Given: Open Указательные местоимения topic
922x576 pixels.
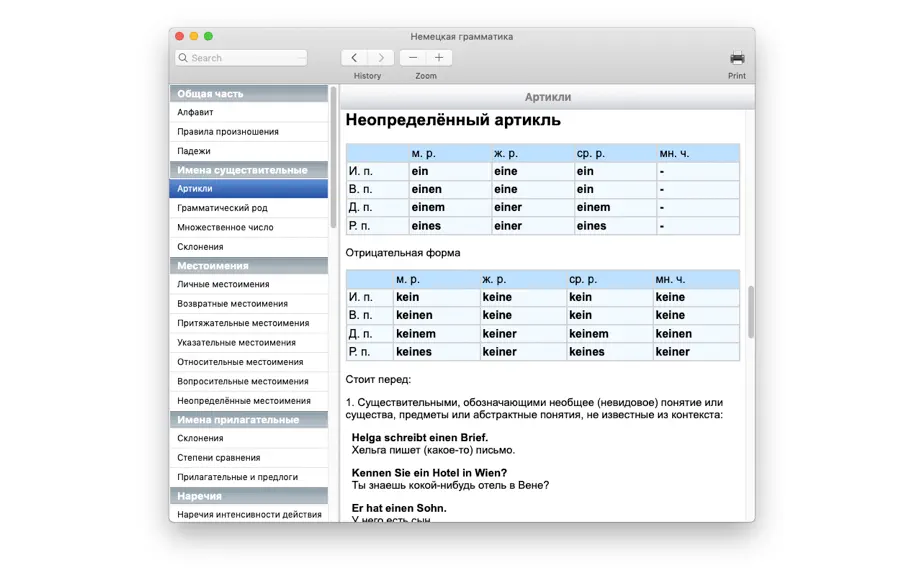Looking at the screenshot, I should point(249,343).
